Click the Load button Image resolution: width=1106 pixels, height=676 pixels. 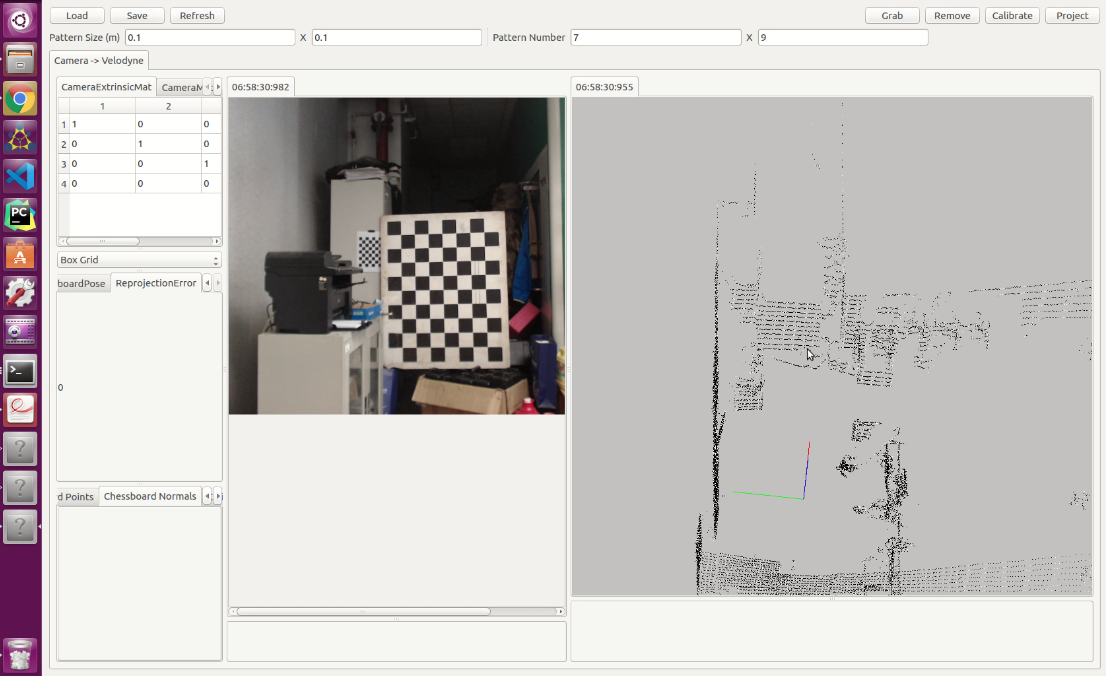77,16
